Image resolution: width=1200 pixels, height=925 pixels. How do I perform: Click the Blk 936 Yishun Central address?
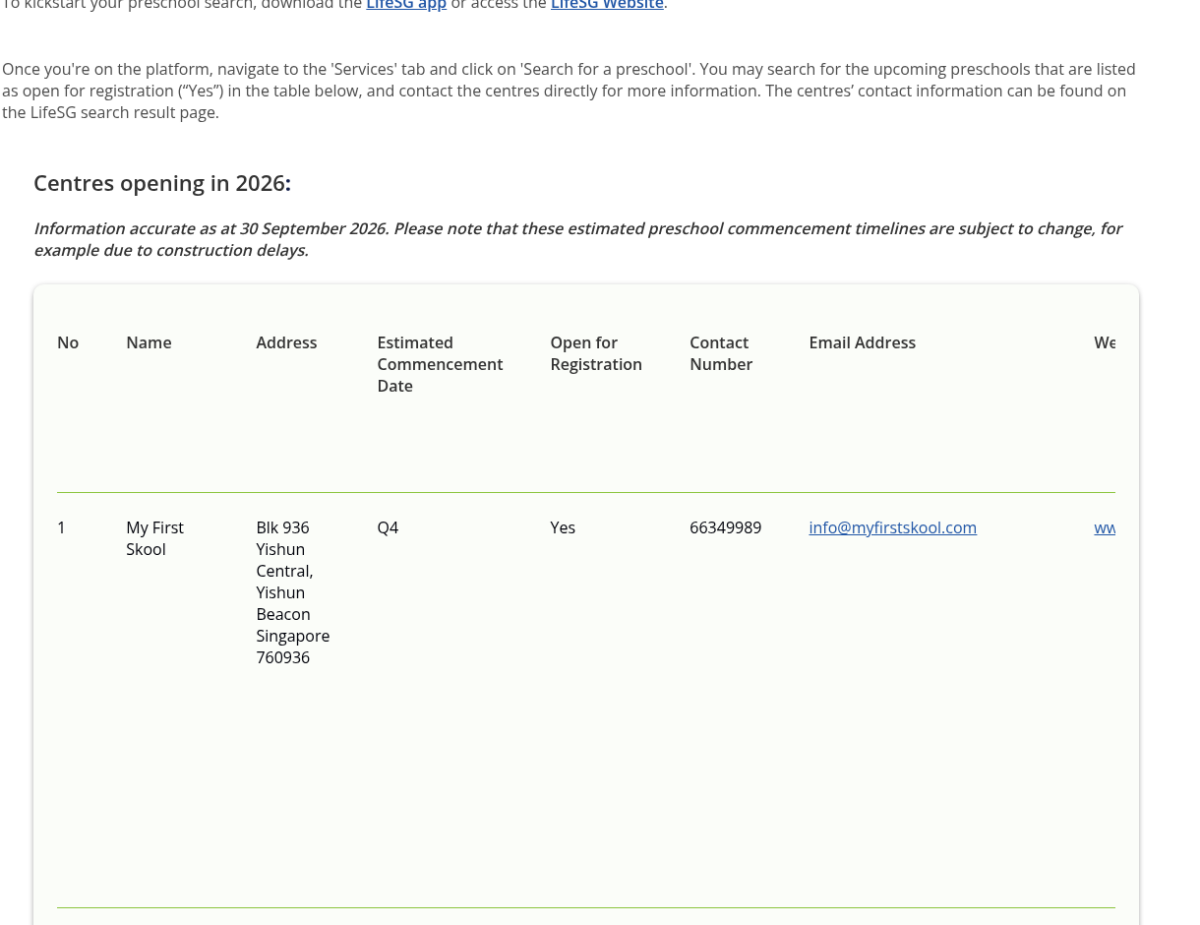click(293, 592)
